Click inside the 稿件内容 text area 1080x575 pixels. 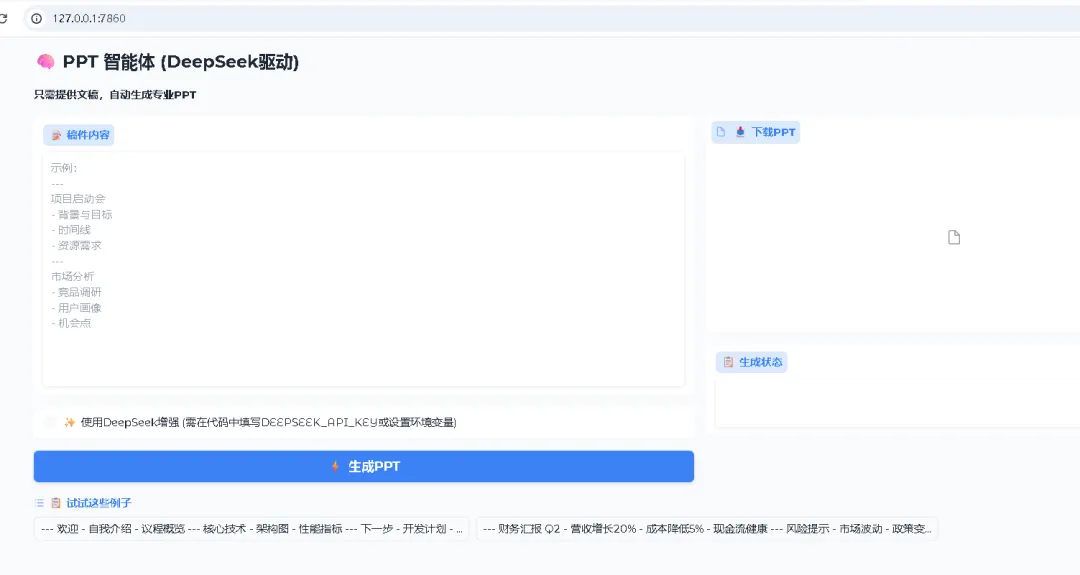pos(363,269)
